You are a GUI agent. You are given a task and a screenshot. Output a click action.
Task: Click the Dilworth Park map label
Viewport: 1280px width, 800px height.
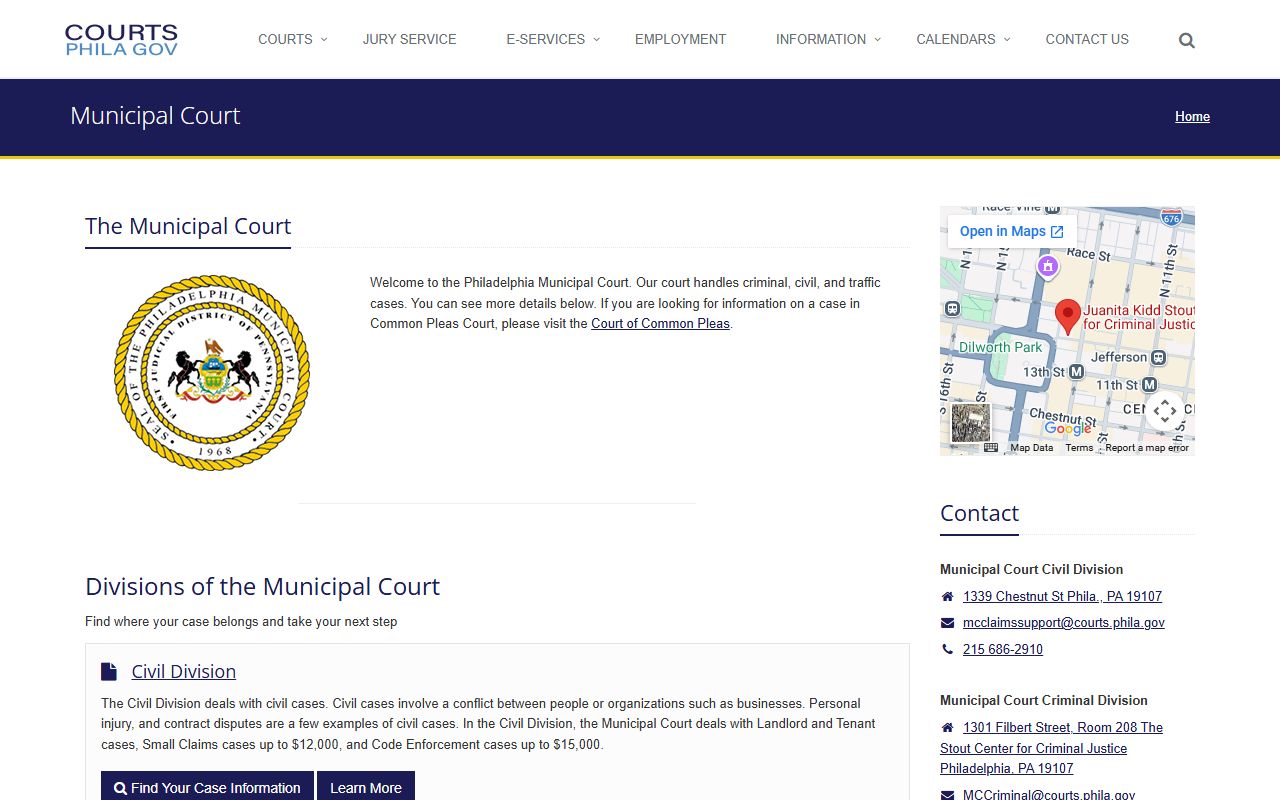coord(1001,347)
